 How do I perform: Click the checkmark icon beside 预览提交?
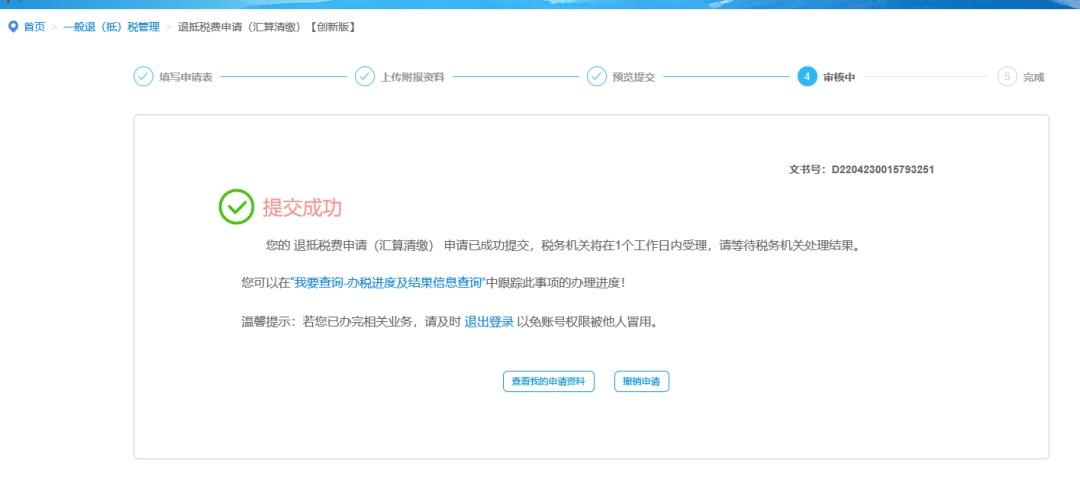596,77
